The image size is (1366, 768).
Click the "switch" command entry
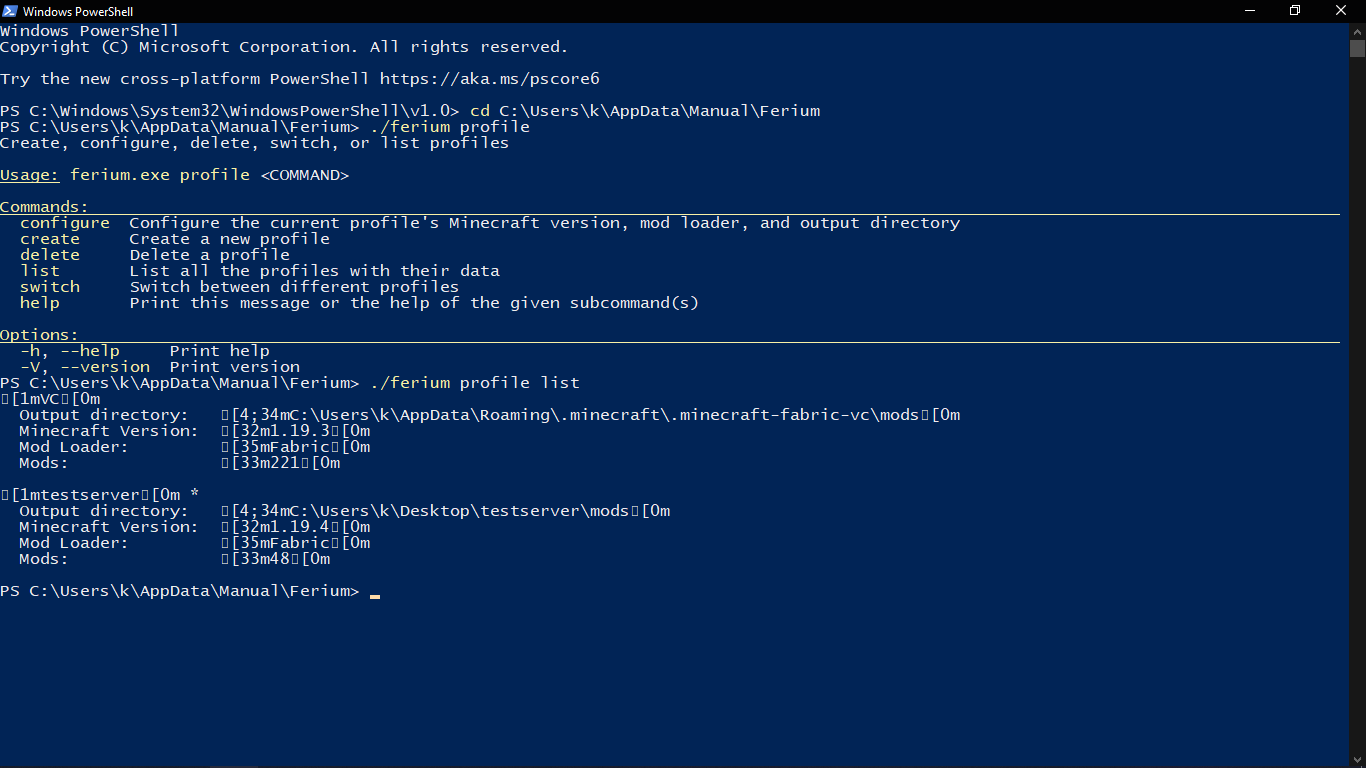tap(49, 286)
